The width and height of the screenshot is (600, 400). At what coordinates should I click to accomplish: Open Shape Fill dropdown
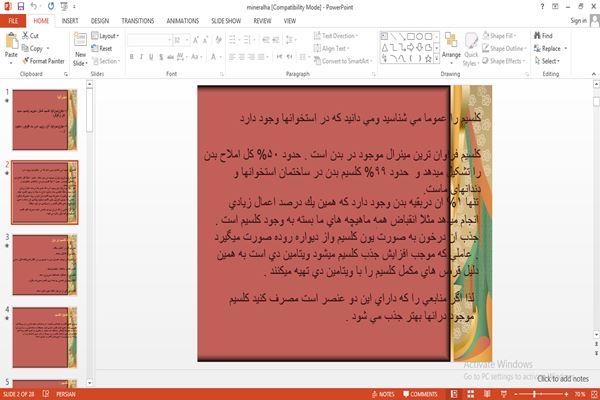[x=499, y=36]
